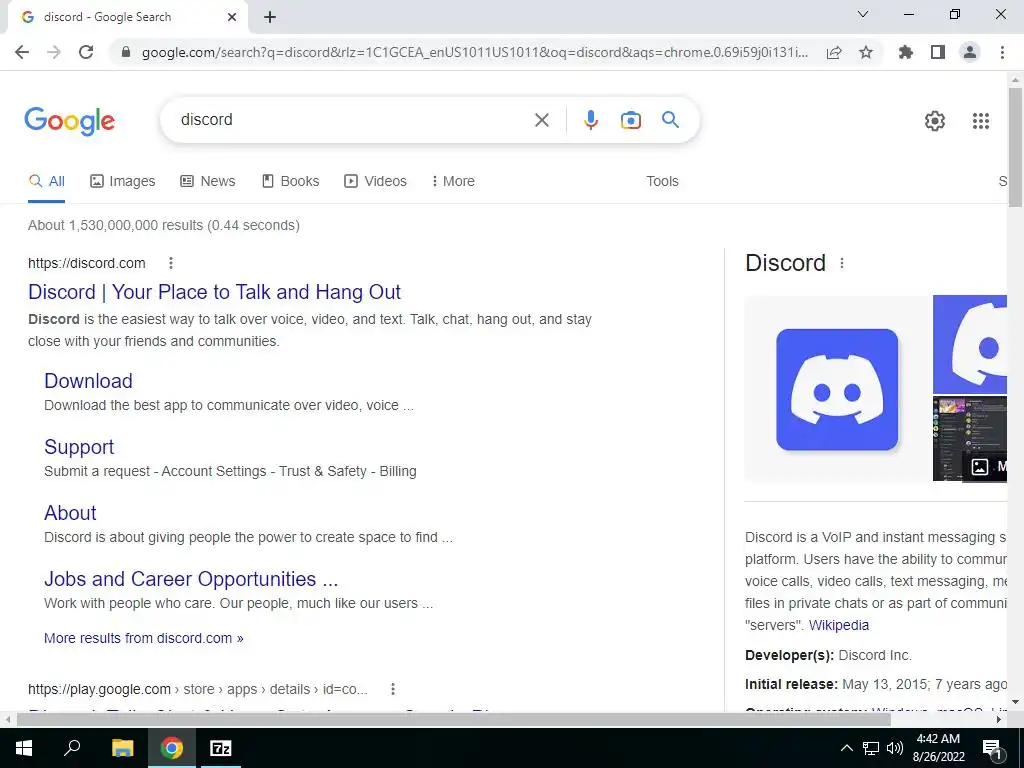Open the Extensions puzzle icon
Screen dimensions: 1024x768
point(906,52)
